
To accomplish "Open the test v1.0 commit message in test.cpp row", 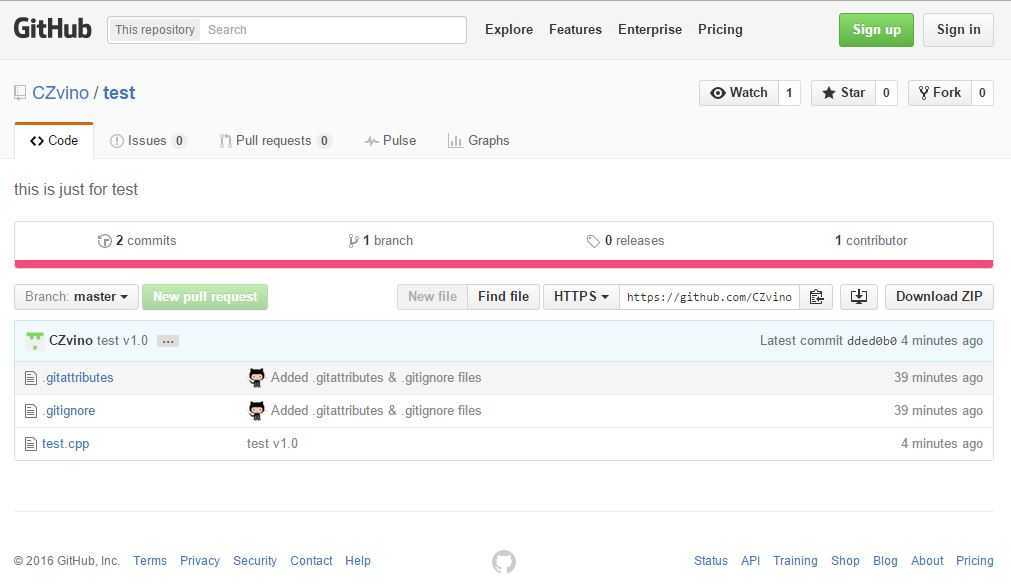I will click(x=272, y=444).
